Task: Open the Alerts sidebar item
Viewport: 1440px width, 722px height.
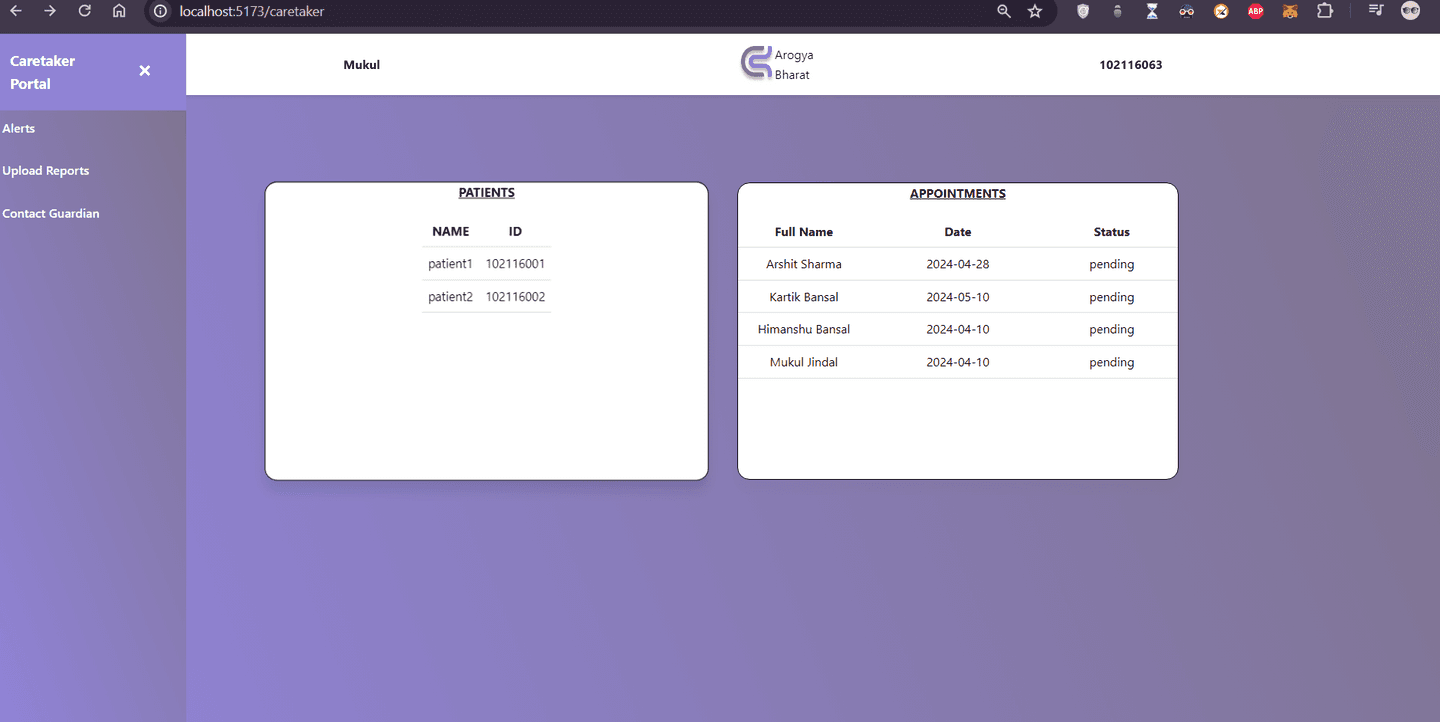Action: pos(19,128)
